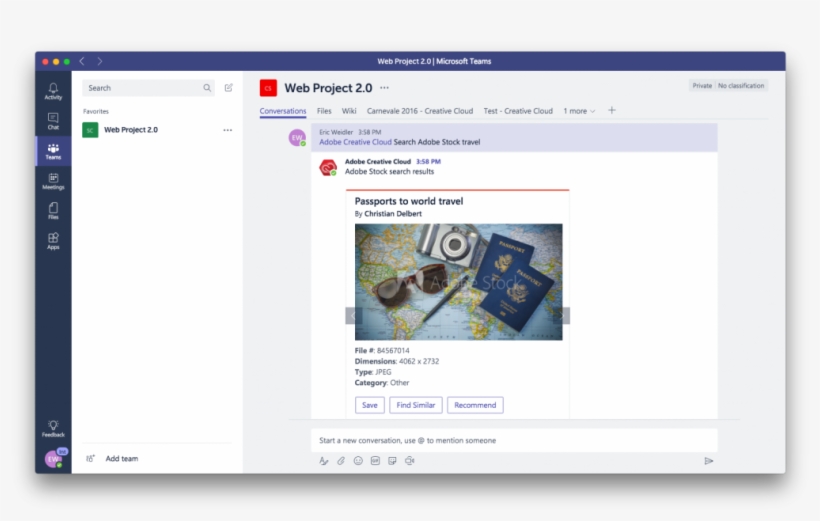The height and width of the screenshot is (521, 820).
Task: Open channel header ellipsis menu
Action: 384,88
